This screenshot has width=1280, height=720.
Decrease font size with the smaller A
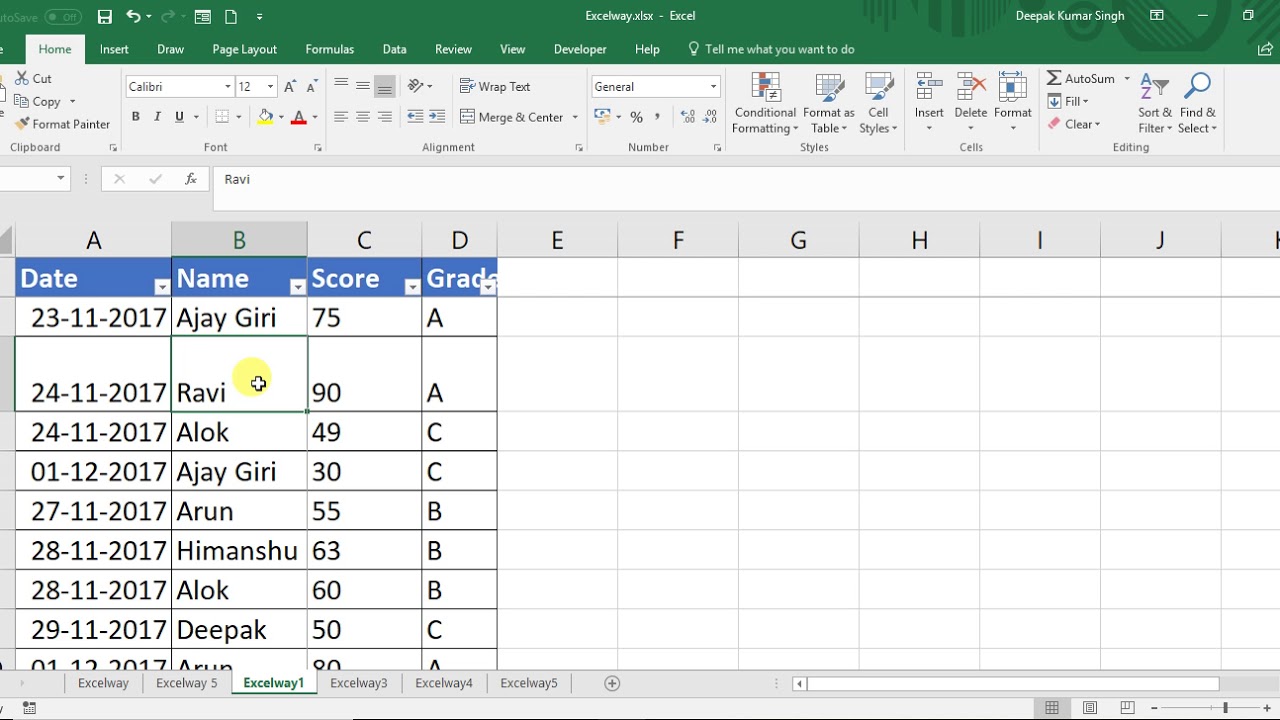[x=311, y=87]
